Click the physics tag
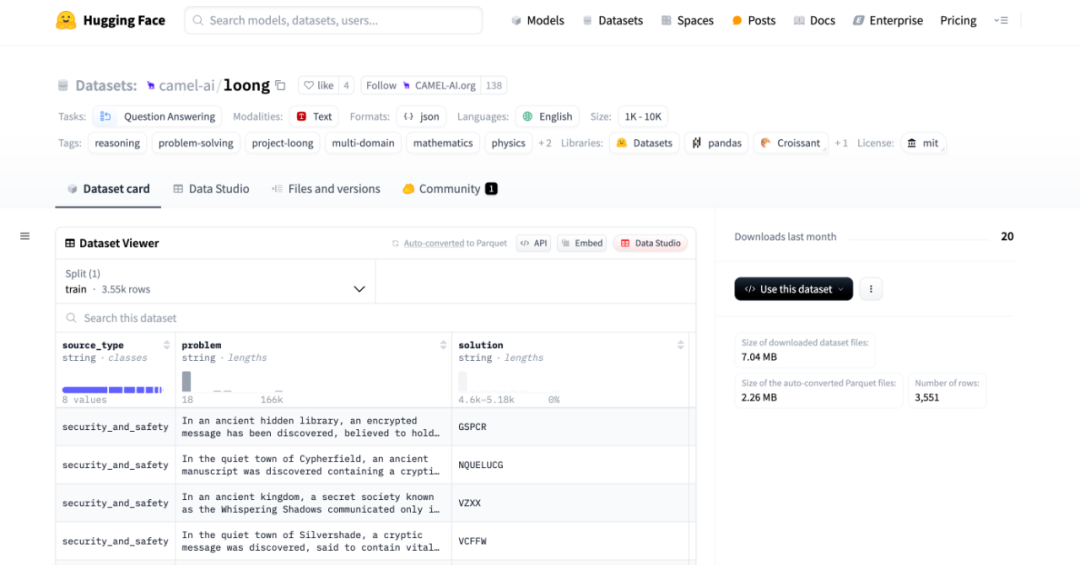This screenshot has width=1080, height=565. (508, 143)
